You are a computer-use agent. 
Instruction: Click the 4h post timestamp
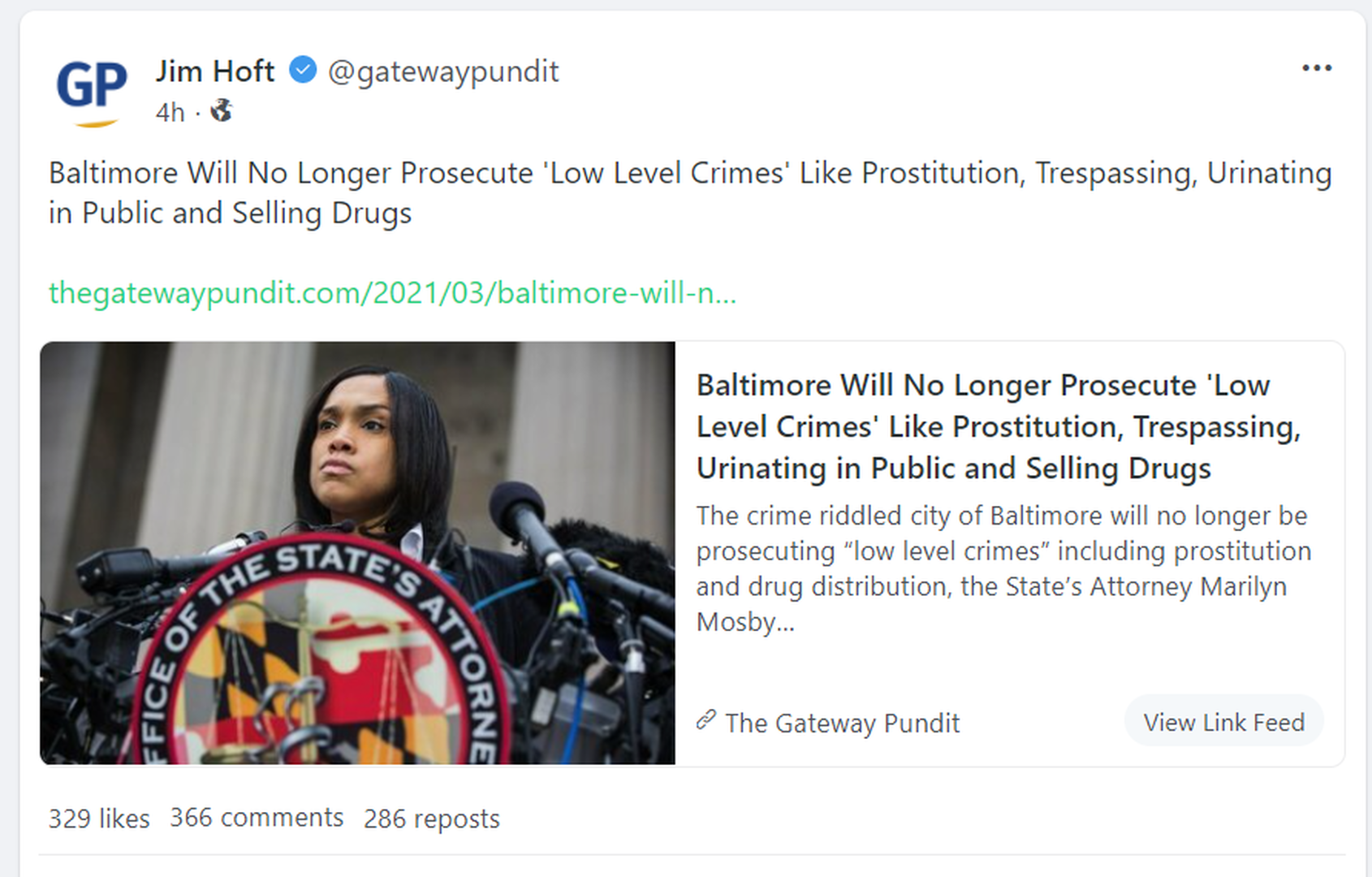pos(170,112)
